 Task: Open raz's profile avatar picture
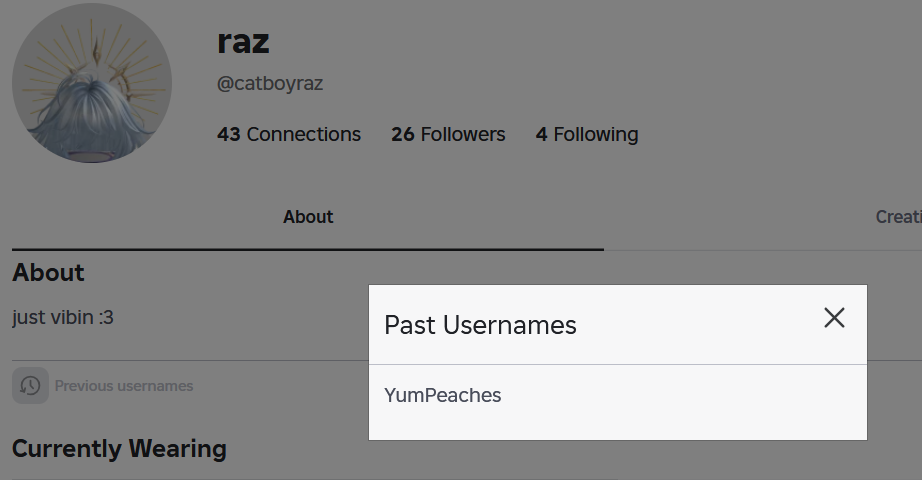(x=92, y=83)
